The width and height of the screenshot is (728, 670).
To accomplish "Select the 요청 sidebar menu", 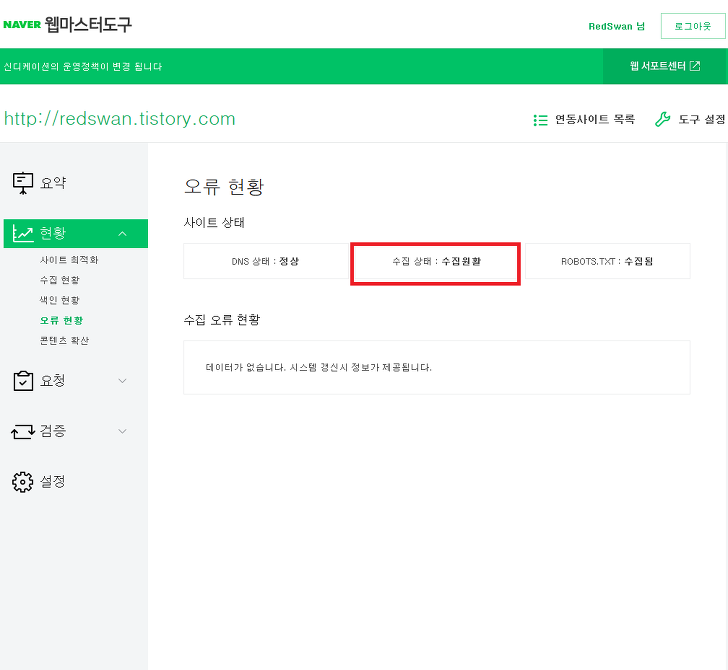I will point(52,381).
